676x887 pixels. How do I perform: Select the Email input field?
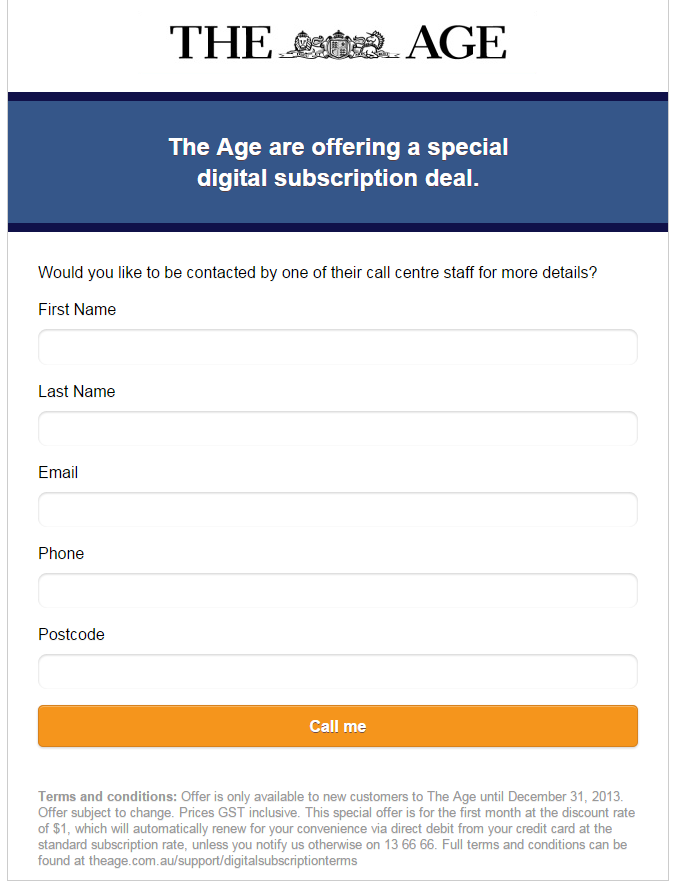pyautogui.click(x=338, y=509)
